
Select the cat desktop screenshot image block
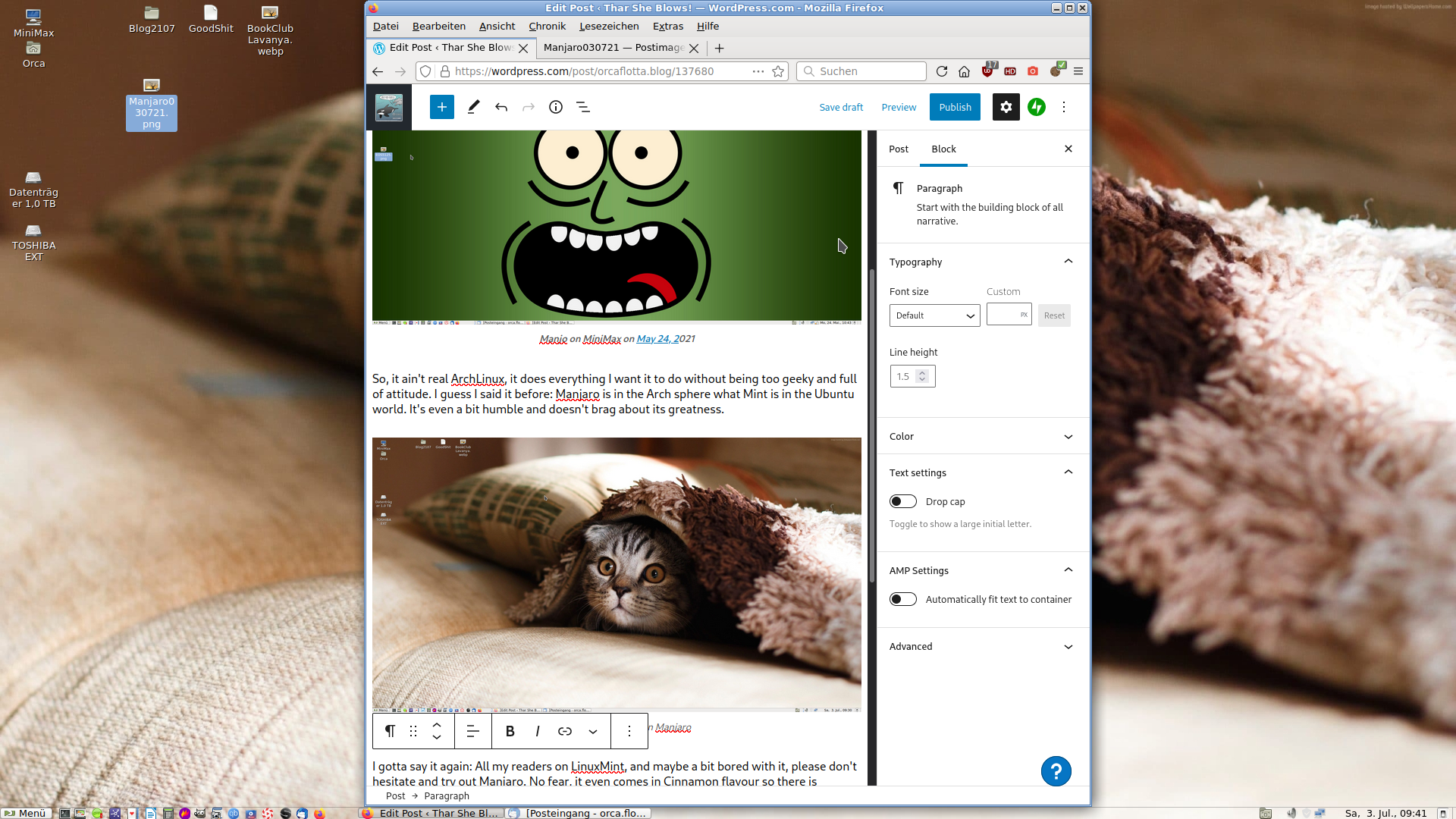tap(617, 574)
